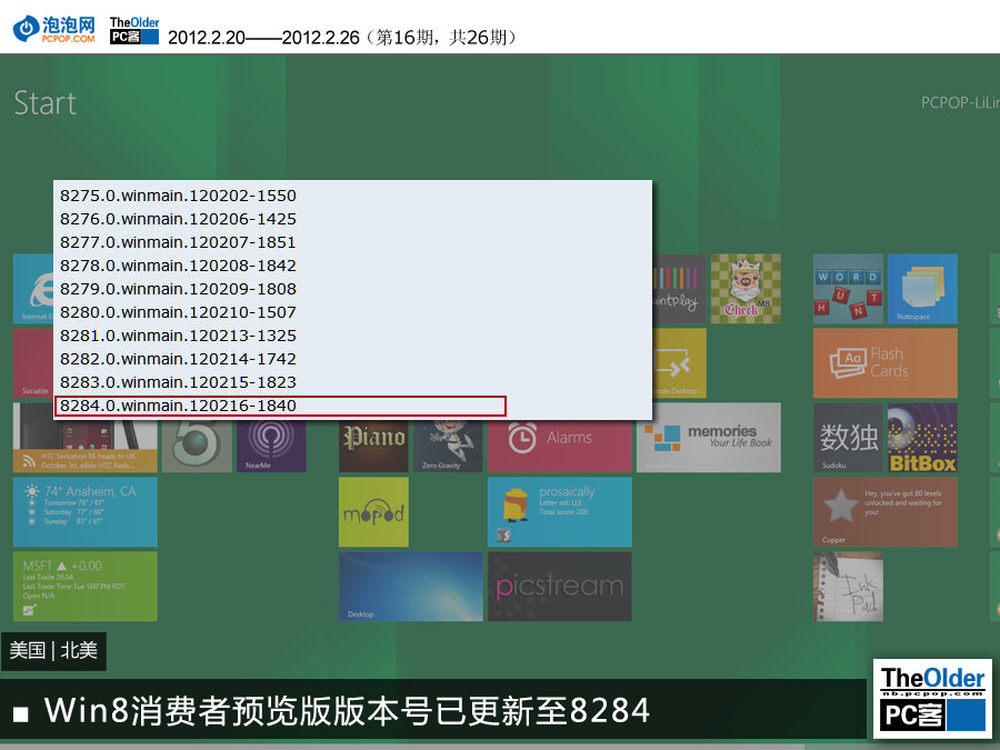
Task: Click the 美国 | 北美 region label
Action: pos(54,651)
